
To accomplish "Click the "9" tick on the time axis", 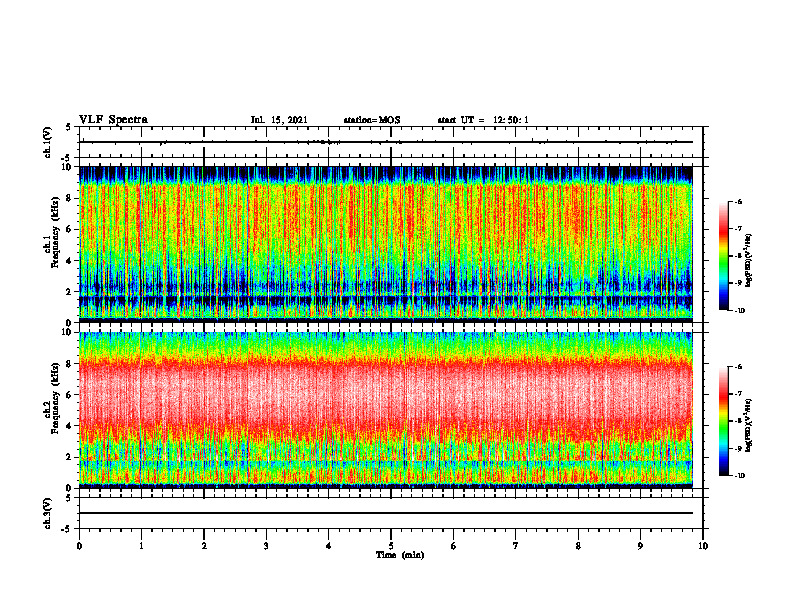I will [640, 546].
